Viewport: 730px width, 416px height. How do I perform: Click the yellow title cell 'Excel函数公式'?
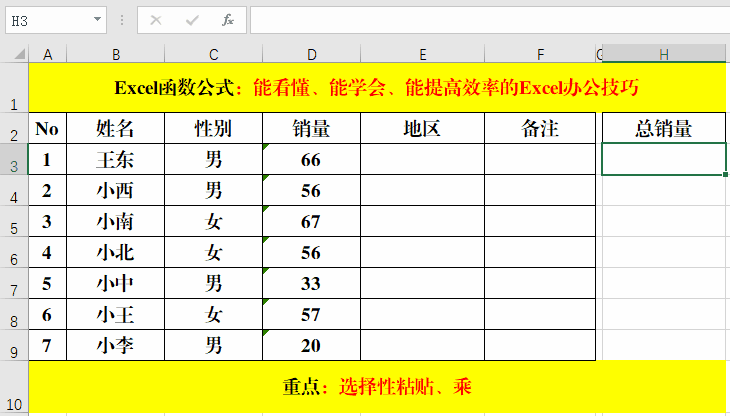[377, 87]
